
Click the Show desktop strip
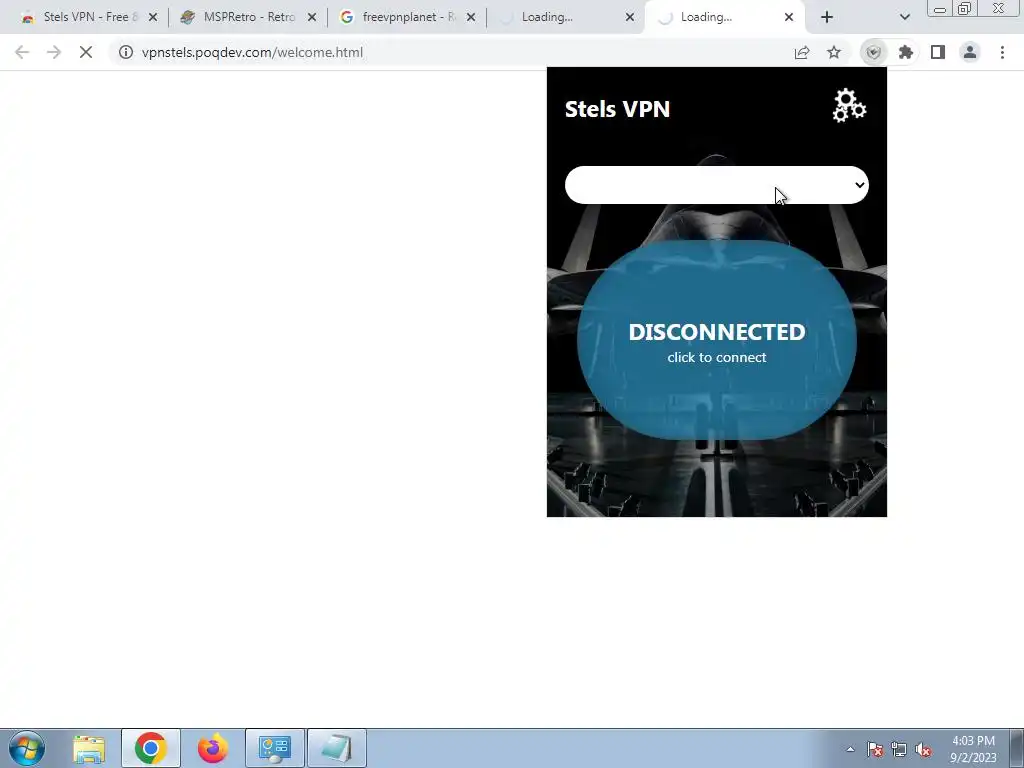[1017, 749]
